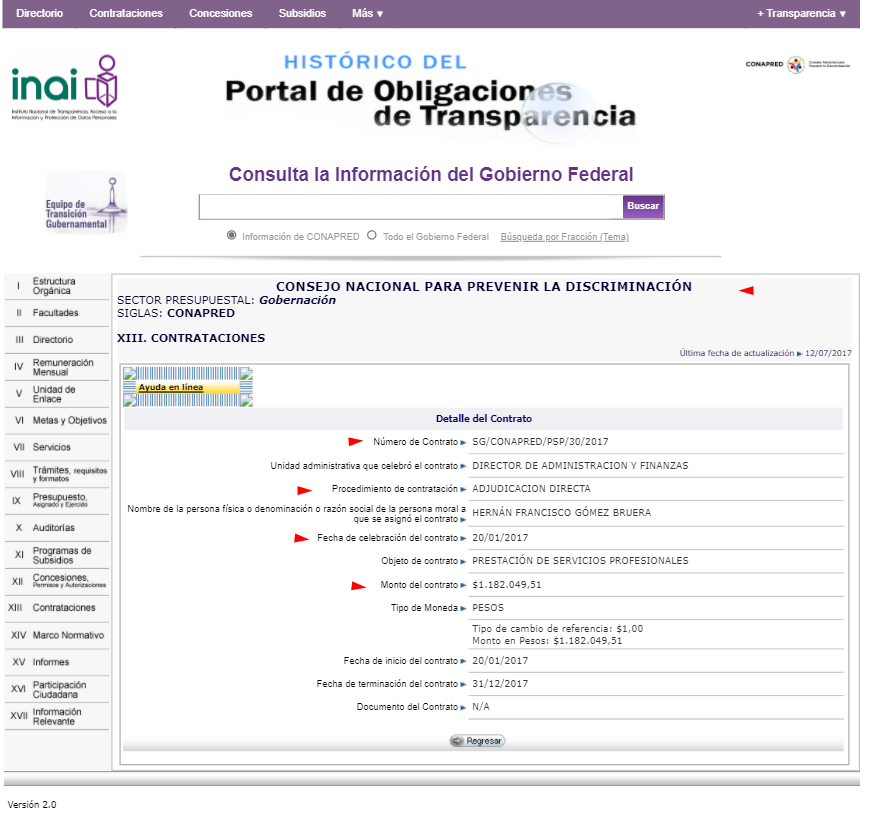
Task: Open Búsqueda por Fracción (Tema) link
Action: click(x=564, y=237)
